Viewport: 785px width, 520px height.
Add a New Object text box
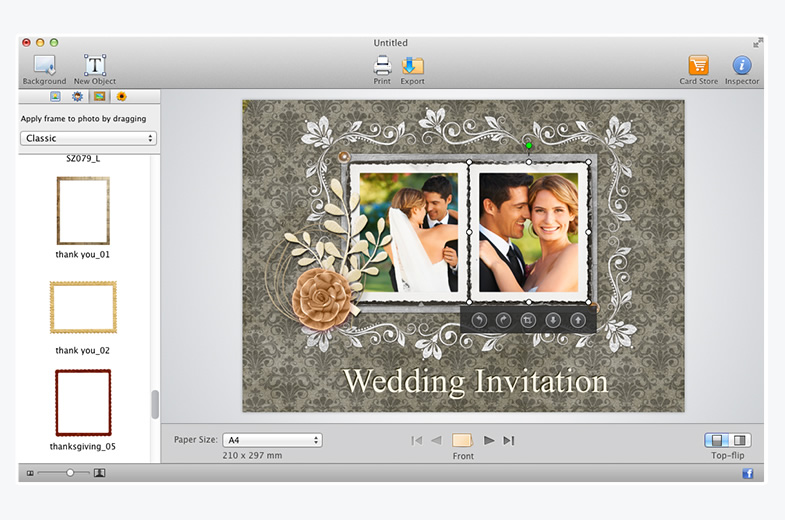(95, 66)
